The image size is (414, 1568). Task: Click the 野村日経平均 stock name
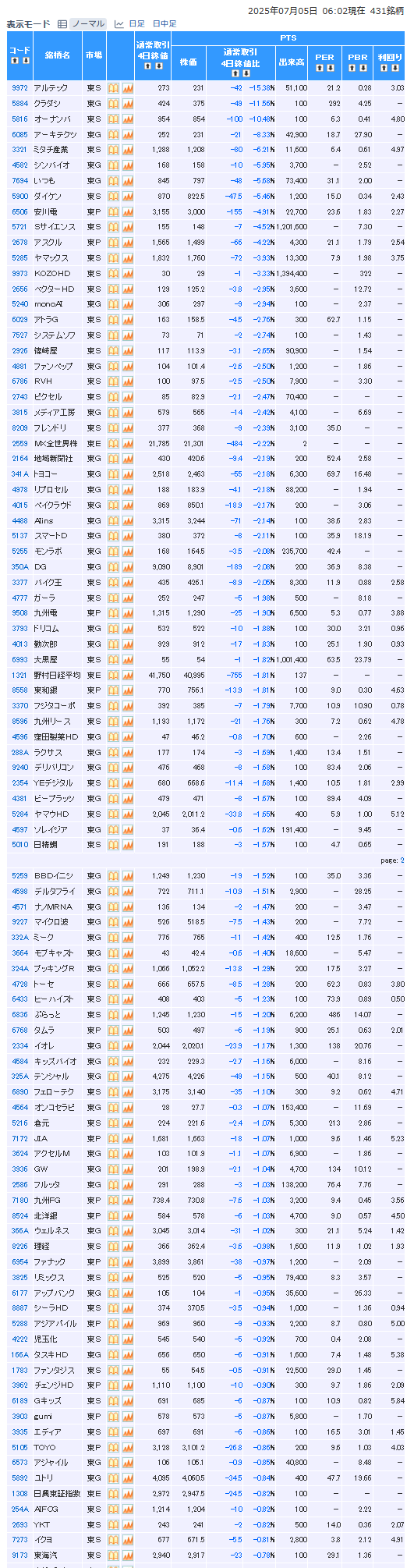pos(57,675)
